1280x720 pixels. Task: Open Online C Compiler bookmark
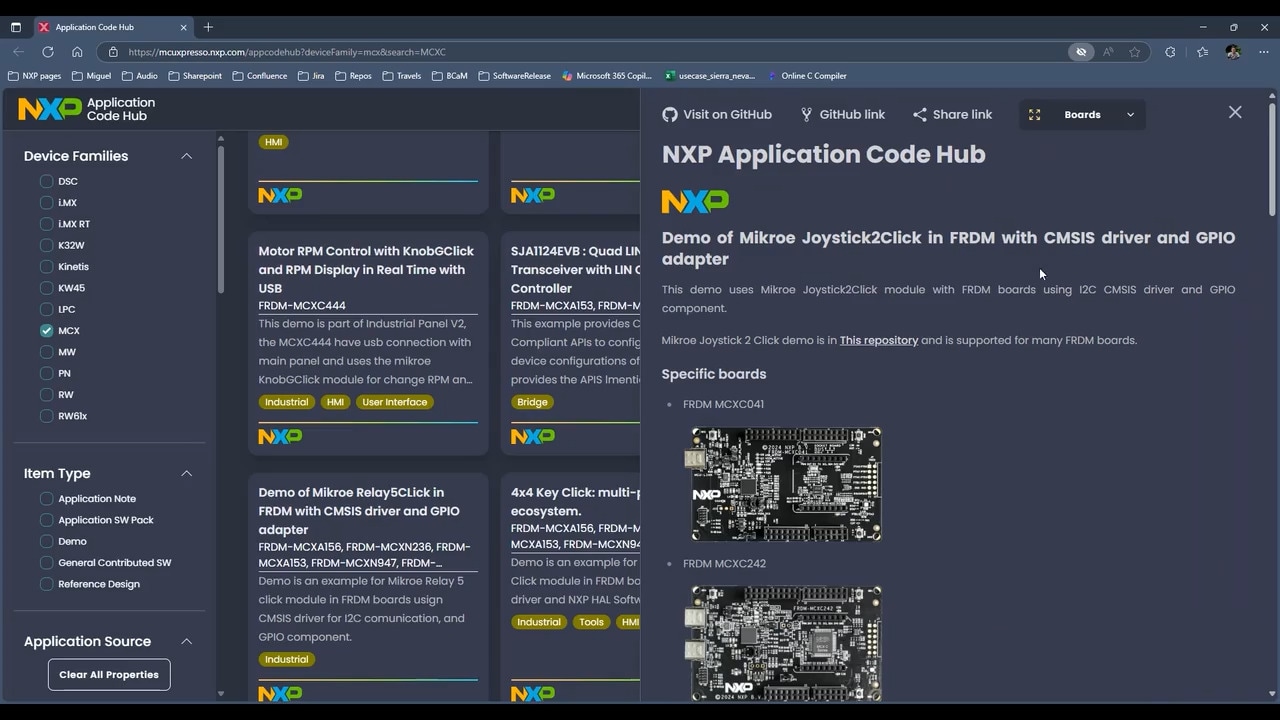pos(807,76)
